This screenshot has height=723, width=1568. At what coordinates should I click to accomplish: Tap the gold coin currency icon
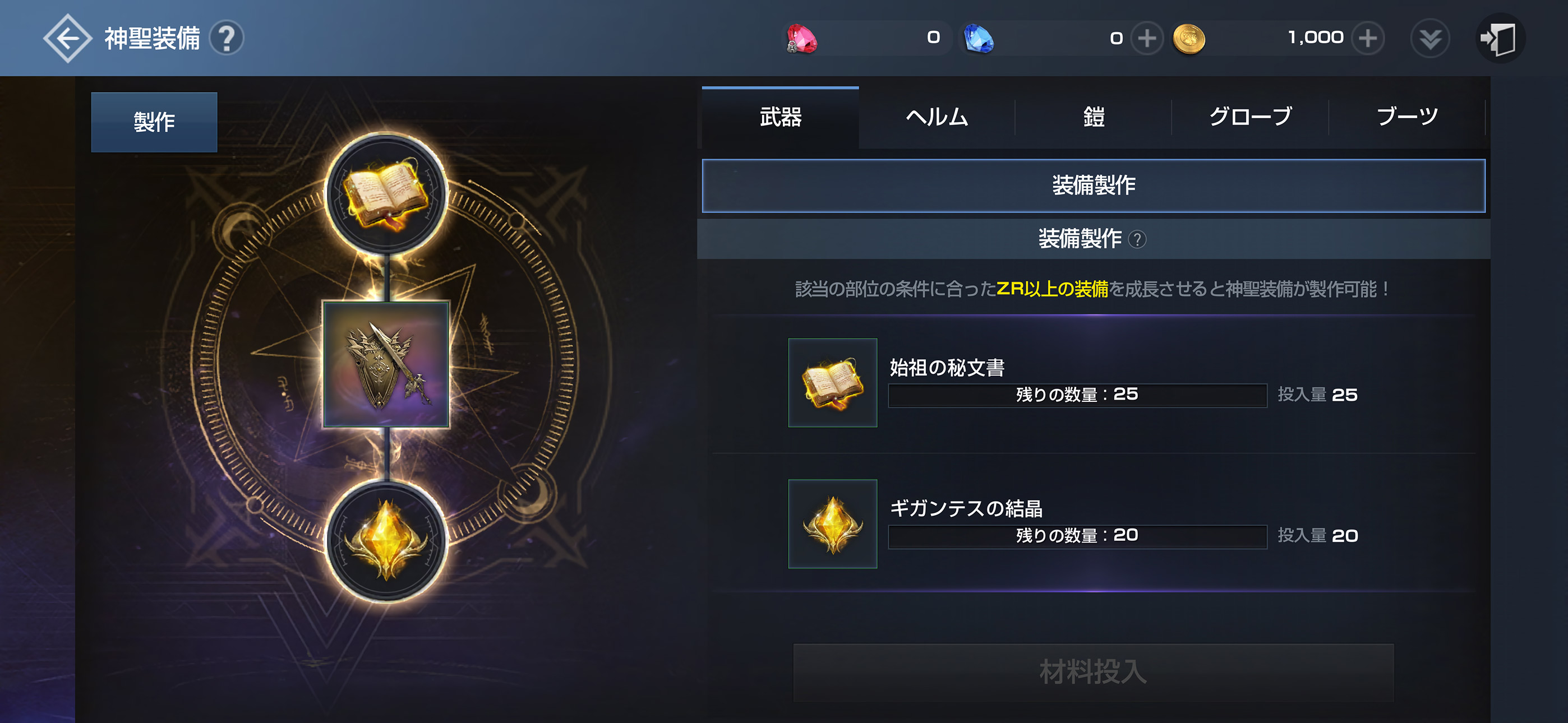tap(1188, 39)
